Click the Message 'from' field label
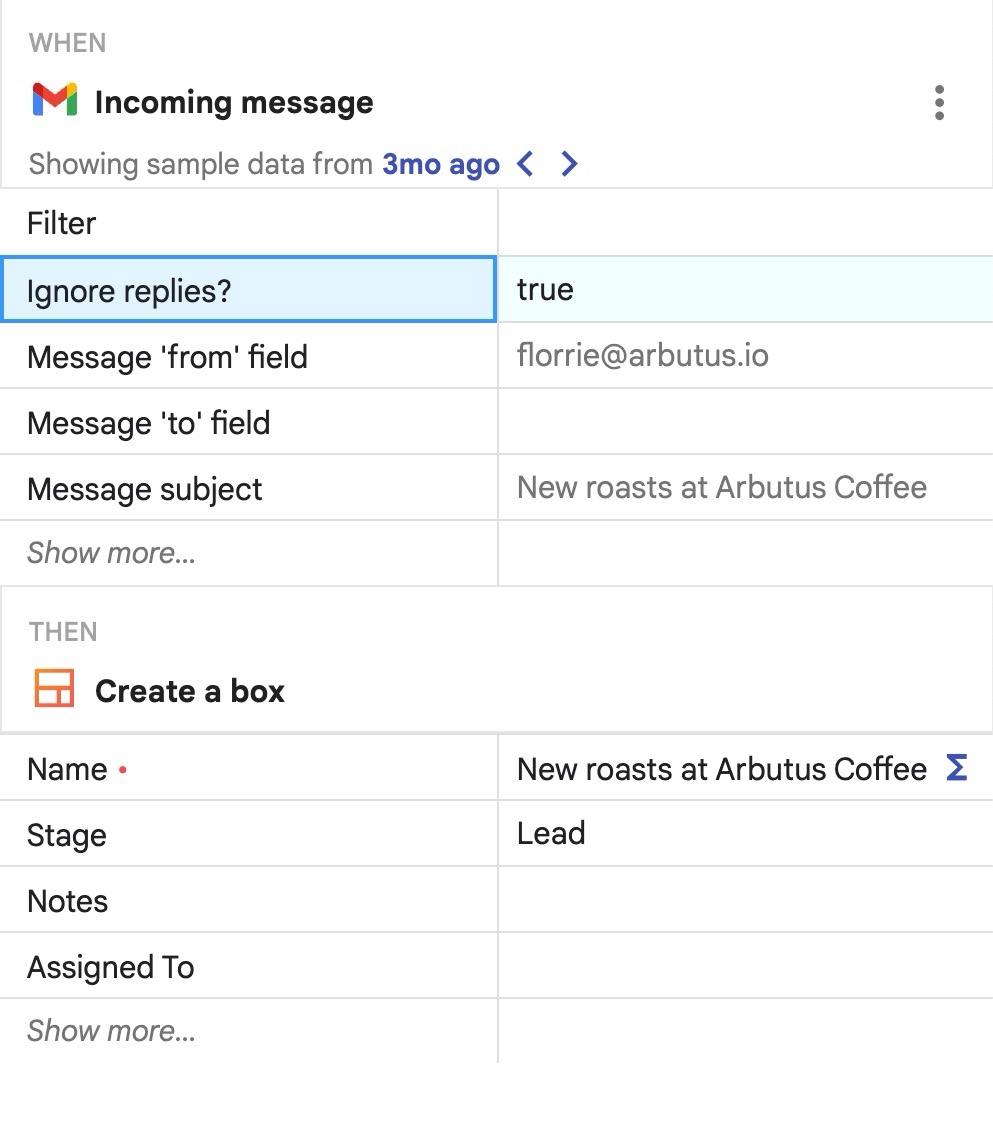 point(248,356)
